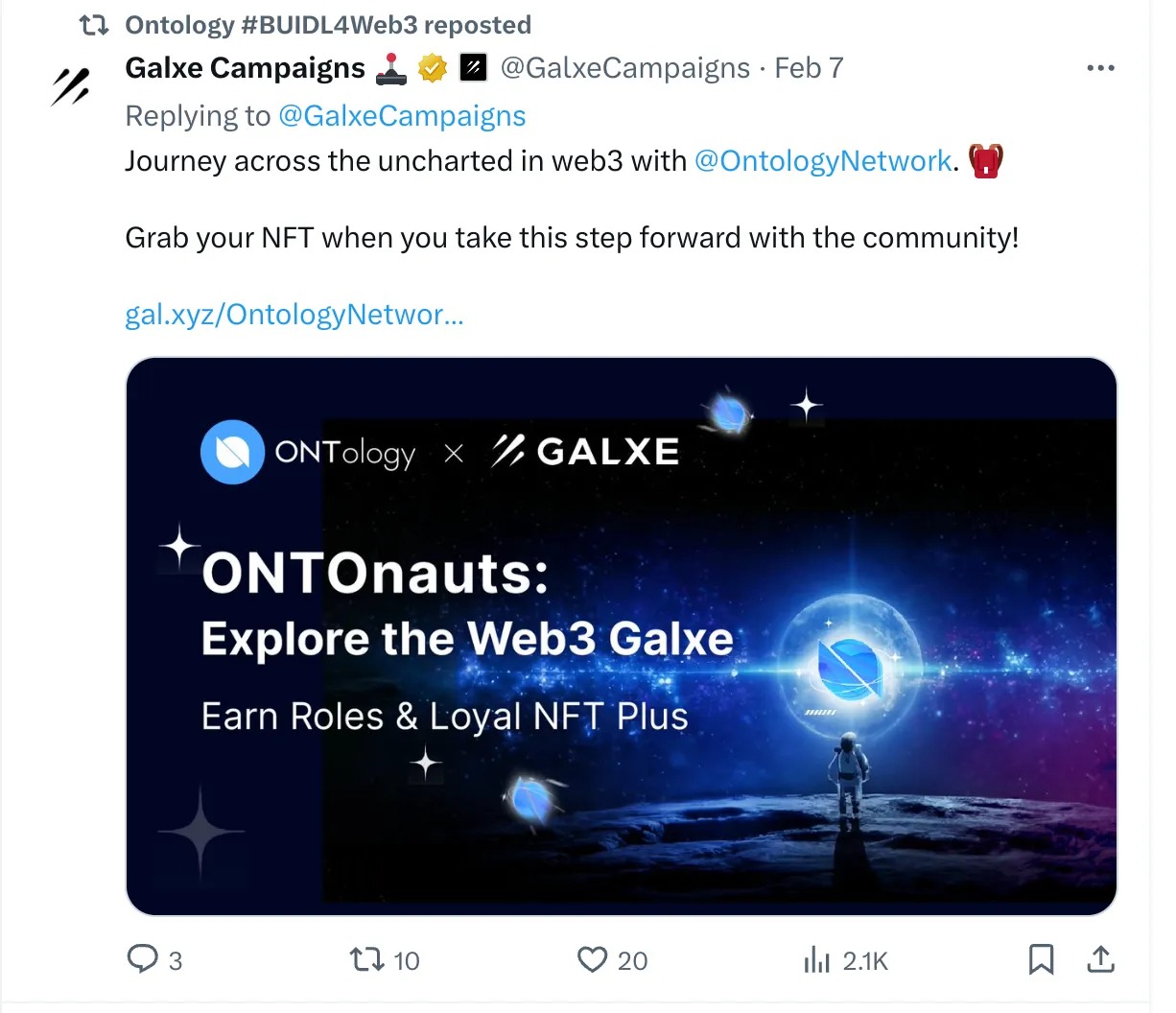Click the gold verified badge
The width and height of the screenshot is (1176, 1013).
[x=433, y=68]
